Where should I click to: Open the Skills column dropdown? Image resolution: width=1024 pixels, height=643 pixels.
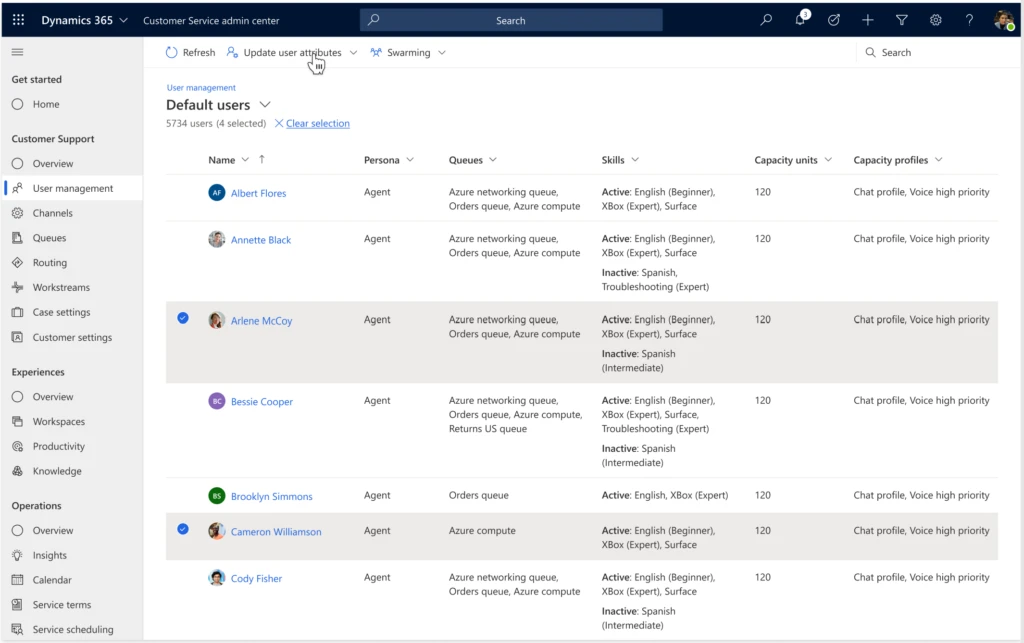pyautogui.click(x=635, y=160)
